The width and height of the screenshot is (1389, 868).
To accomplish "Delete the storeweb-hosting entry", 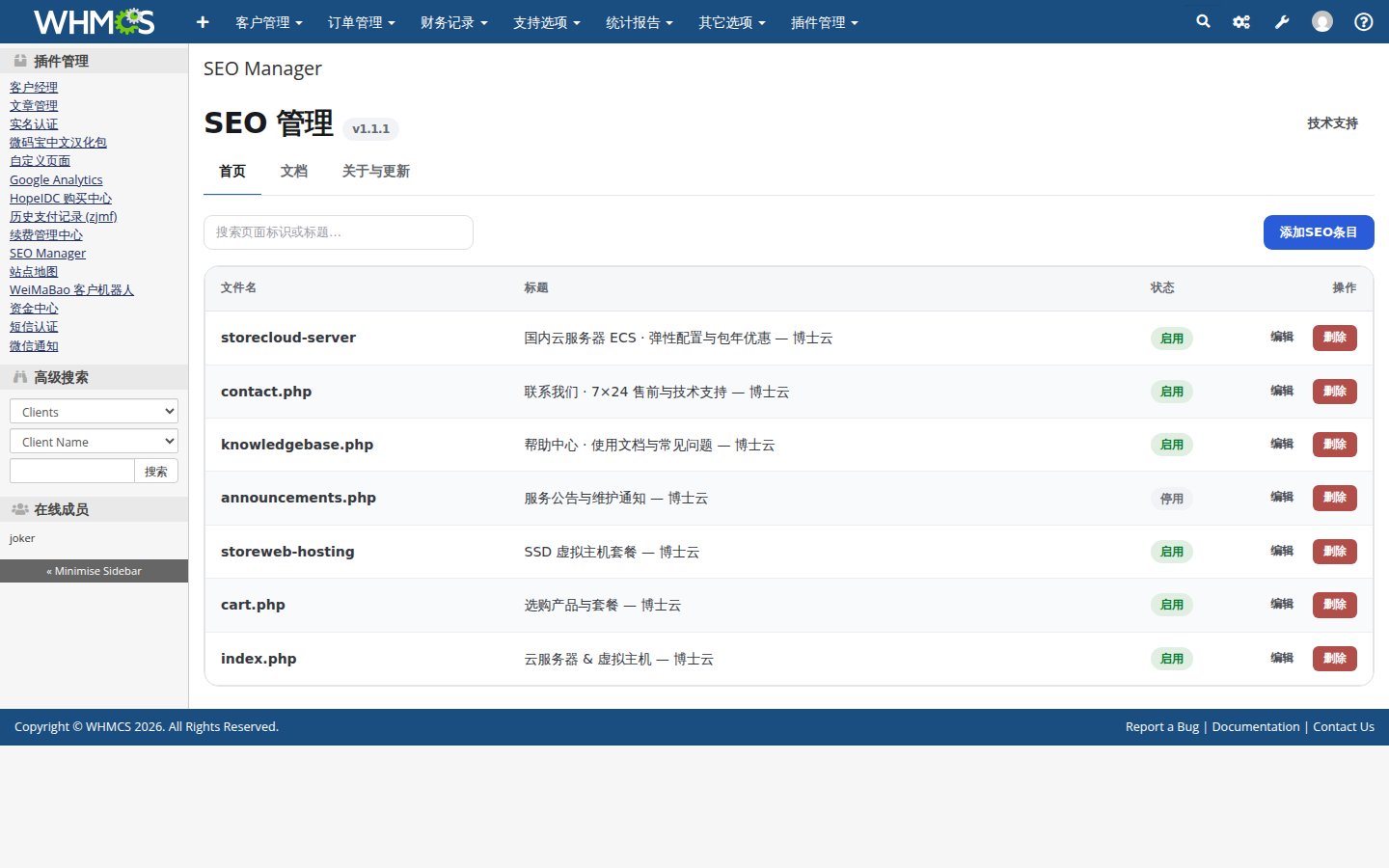I will pyautogui.click(x=1335, y=552).
